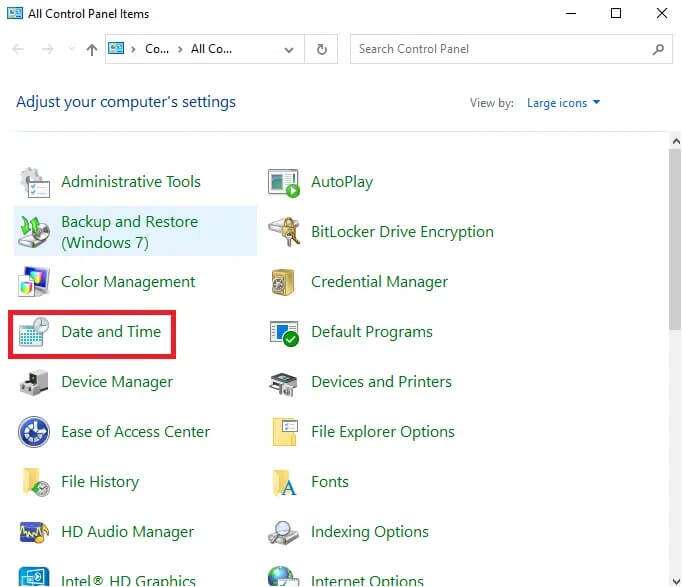Open the Default Programs link
The width and height of the screenshot is (682, 587).
tap(372, 332)
